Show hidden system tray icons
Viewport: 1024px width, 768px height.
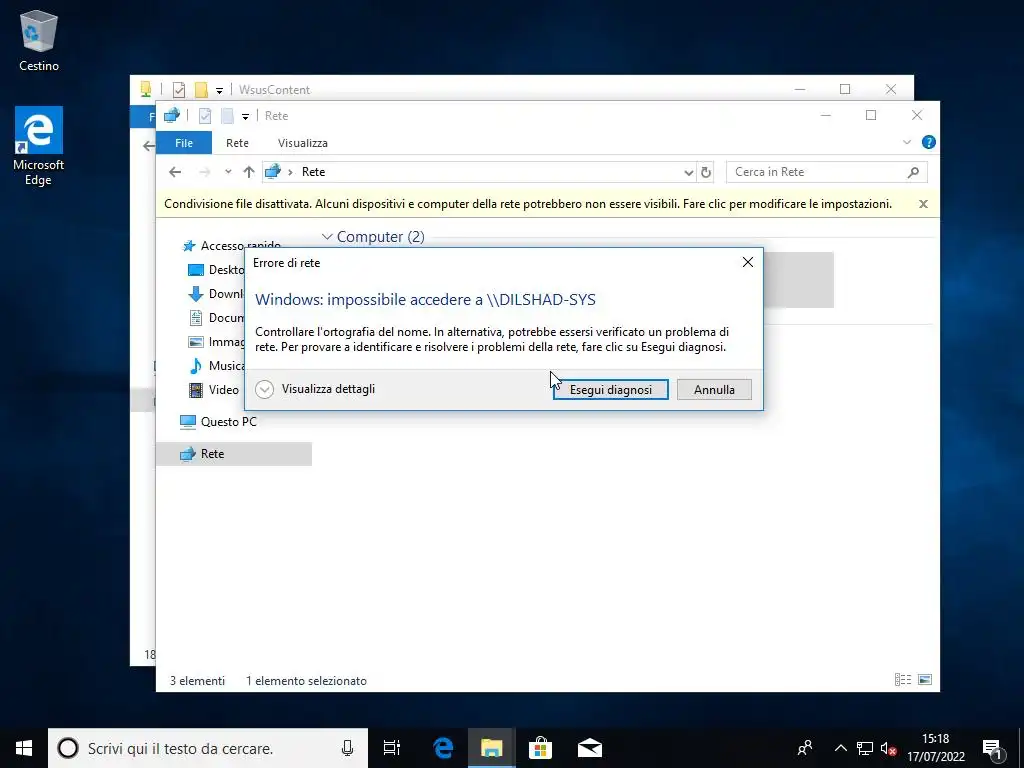(840, 748)
